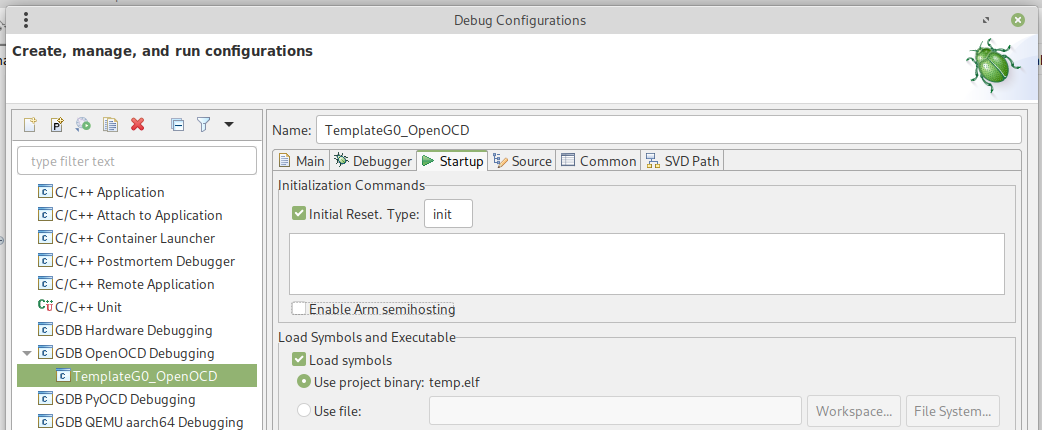Enable Arm semihosting checkbox

tap(298, 309)
